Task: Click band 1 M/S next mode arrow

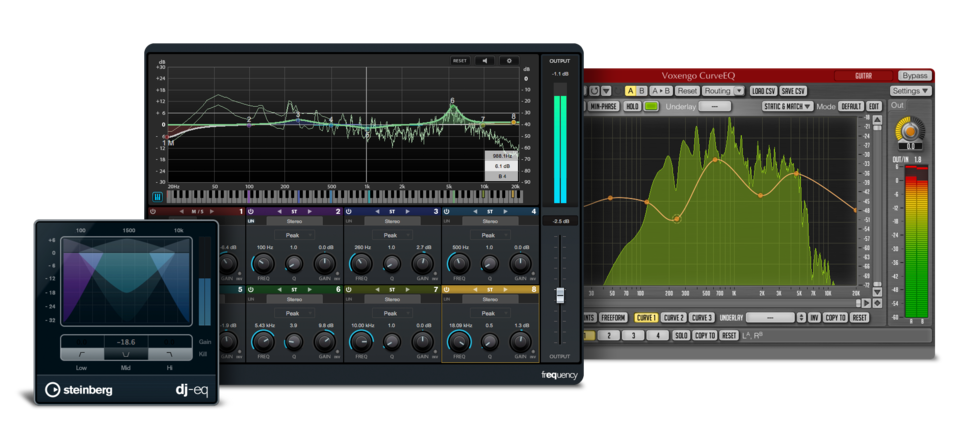Action: click(x=211, y=211)
